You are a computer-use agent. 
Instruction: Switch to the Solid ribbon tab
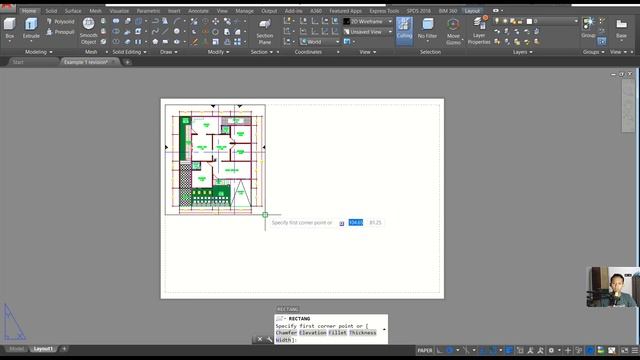tap(51, 11)
